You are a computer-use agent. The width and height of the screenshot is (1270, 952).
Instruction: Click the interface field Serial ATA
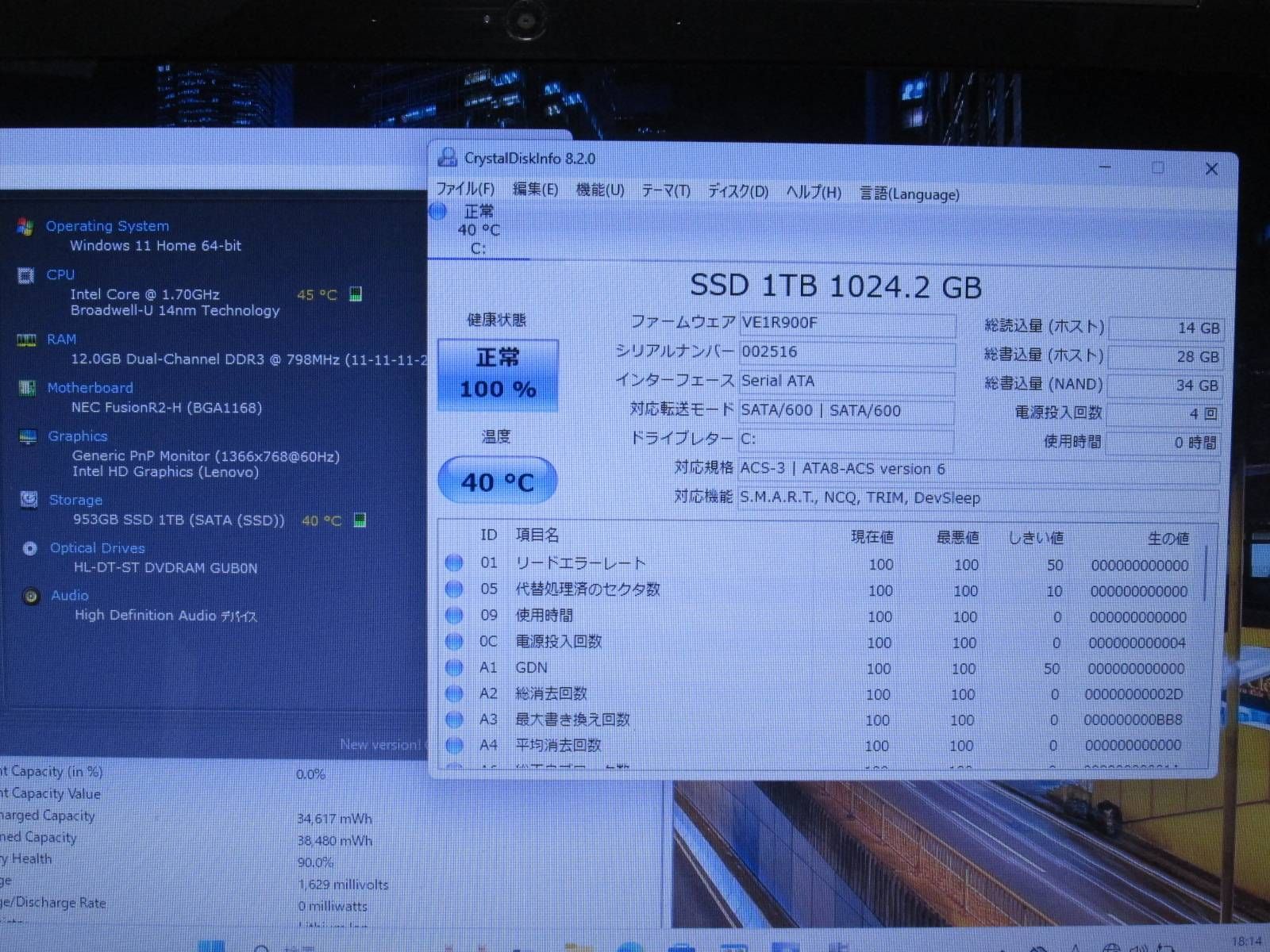coord(846,382)
